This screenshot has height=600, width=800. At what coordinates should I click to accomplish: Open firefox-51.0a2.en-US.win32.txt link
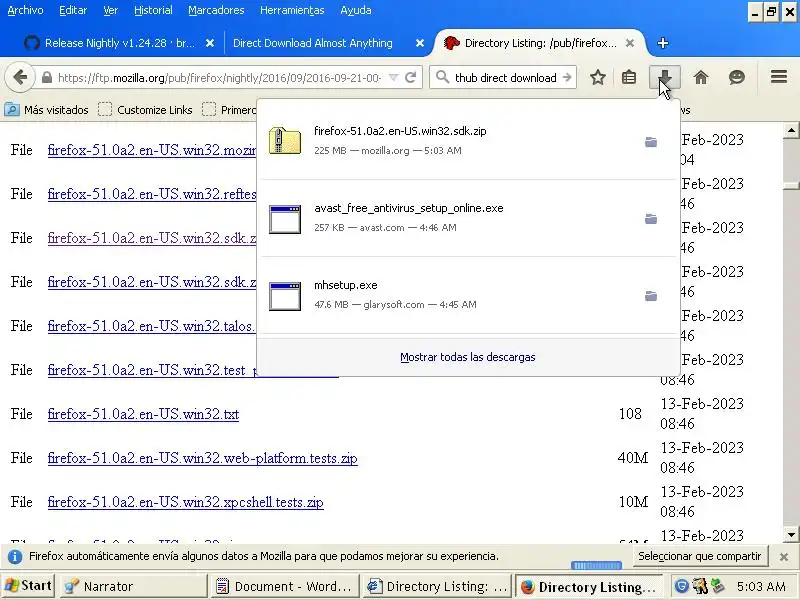click(x=143, y=414)
